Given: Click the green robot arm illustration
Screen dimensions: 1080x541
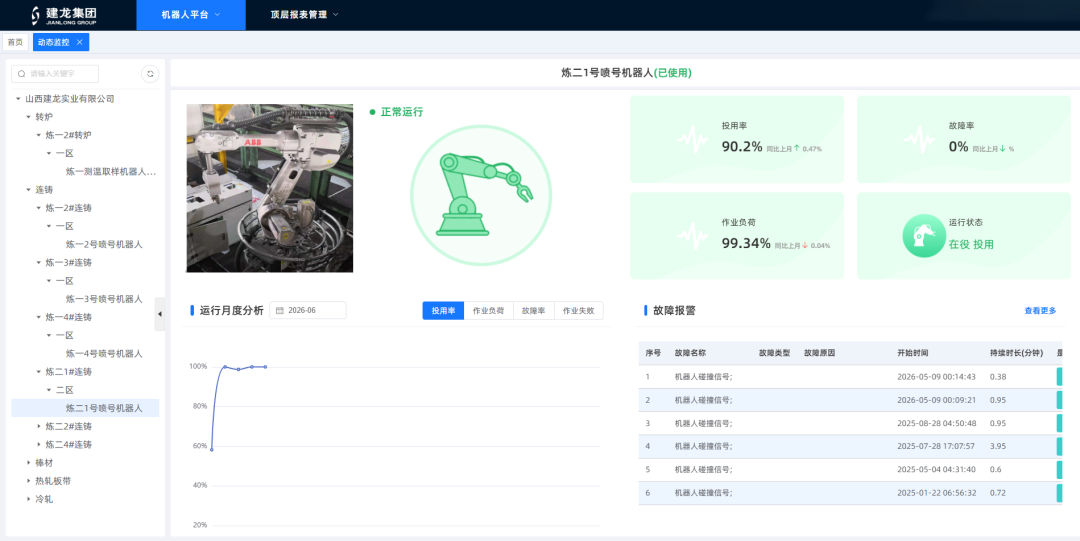Looking at the screenshot, I should [481, 195].
